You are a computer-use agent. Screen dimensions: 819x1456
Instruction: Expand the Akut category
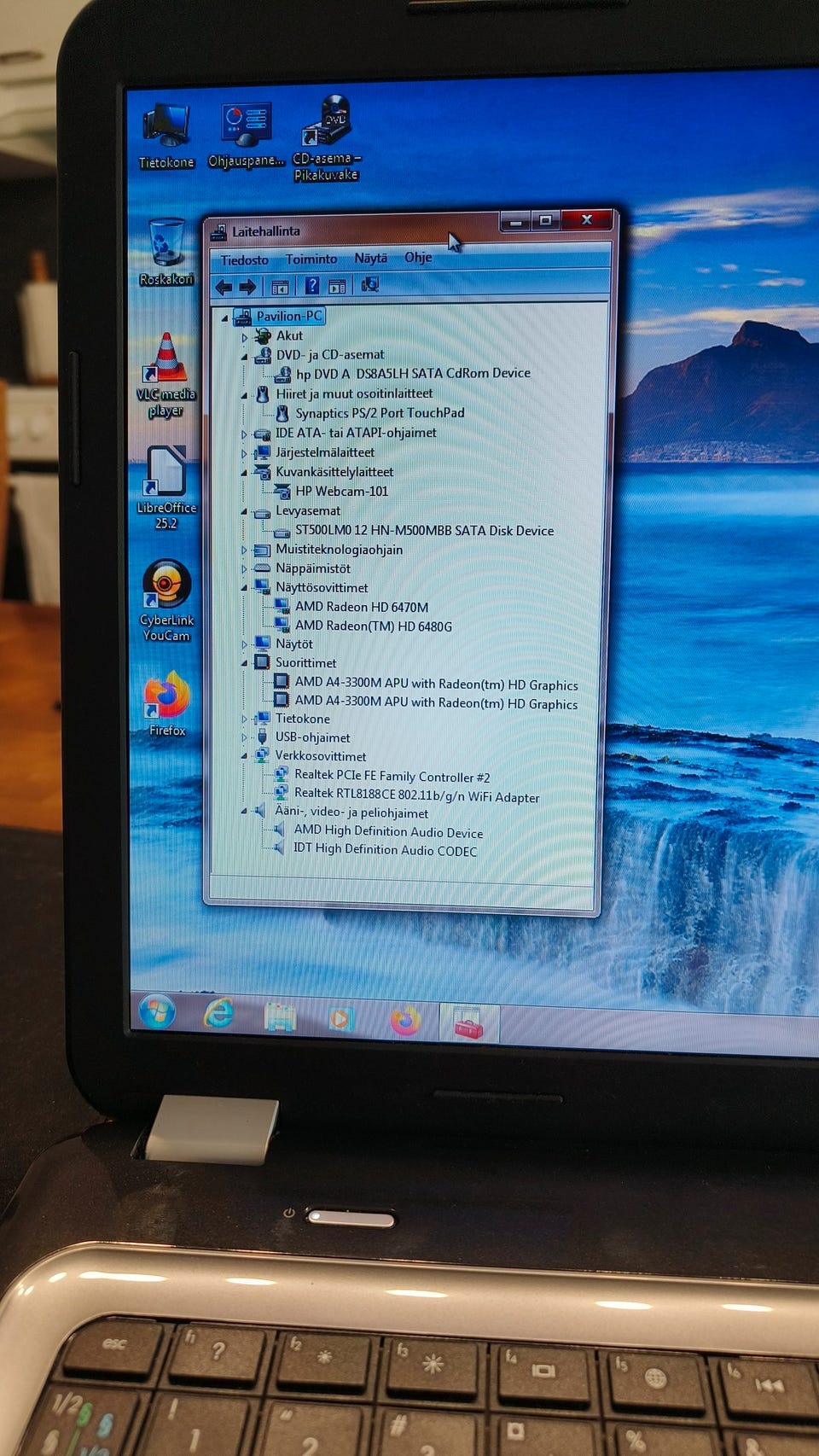244,338
